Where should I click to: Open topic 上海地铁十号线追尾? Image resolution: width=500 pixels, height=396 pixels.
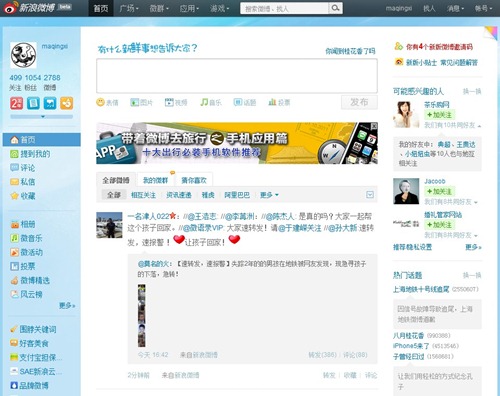421,289
